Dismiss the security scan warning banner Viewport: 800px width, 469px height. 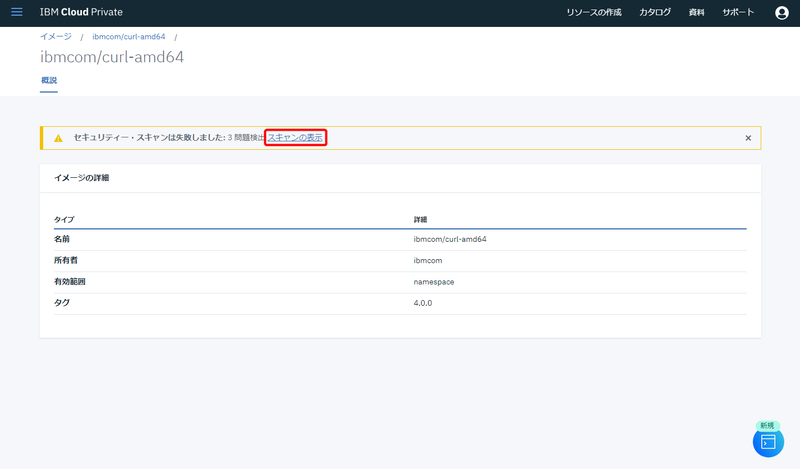748,138
